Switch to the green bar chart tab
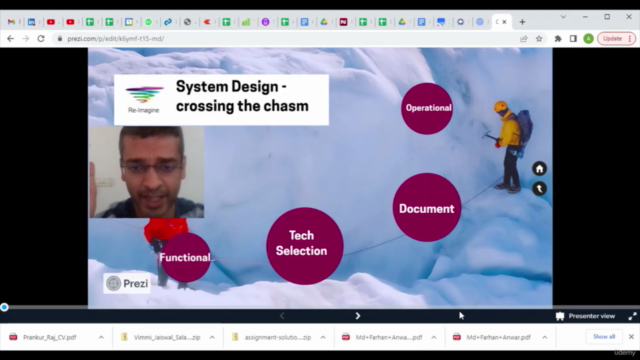Screen dimensions: 640x360 click(x=246, y=22)
